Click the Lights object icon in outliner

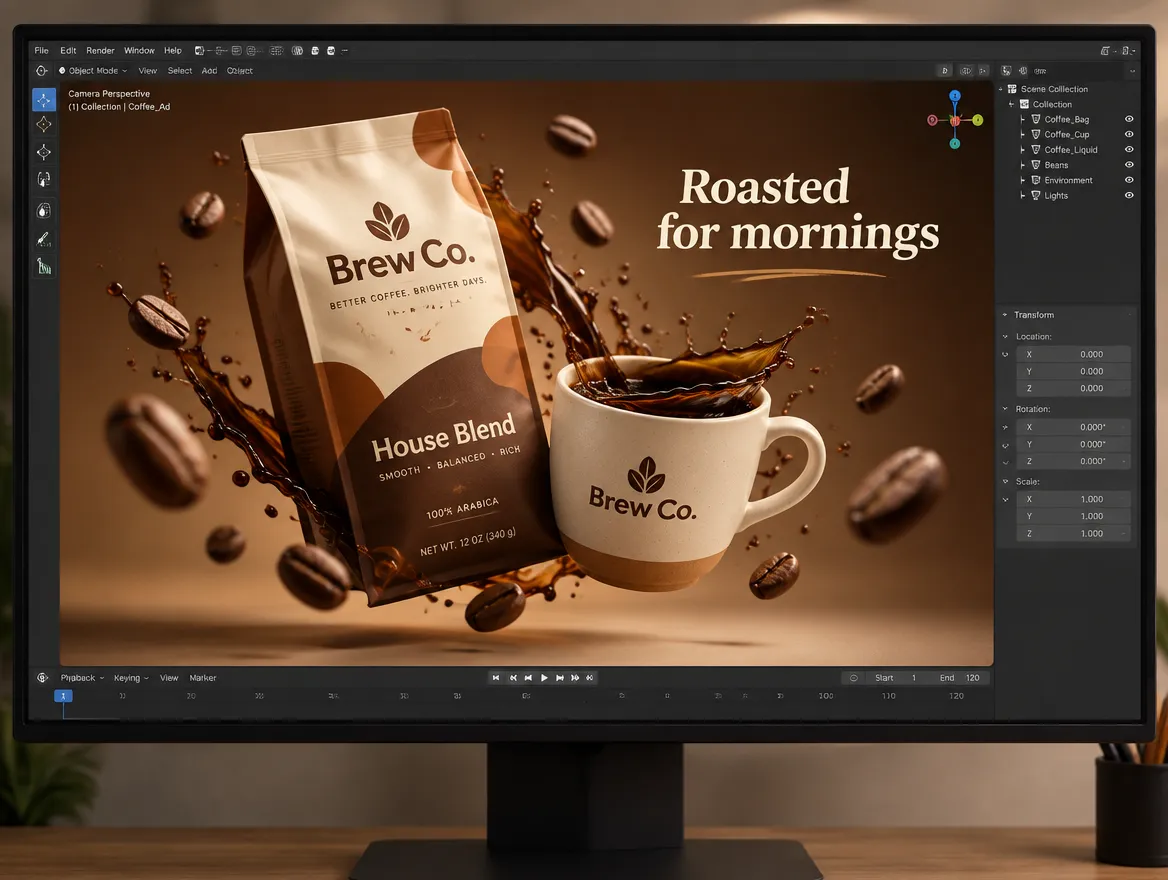(x=1035, y=195)
